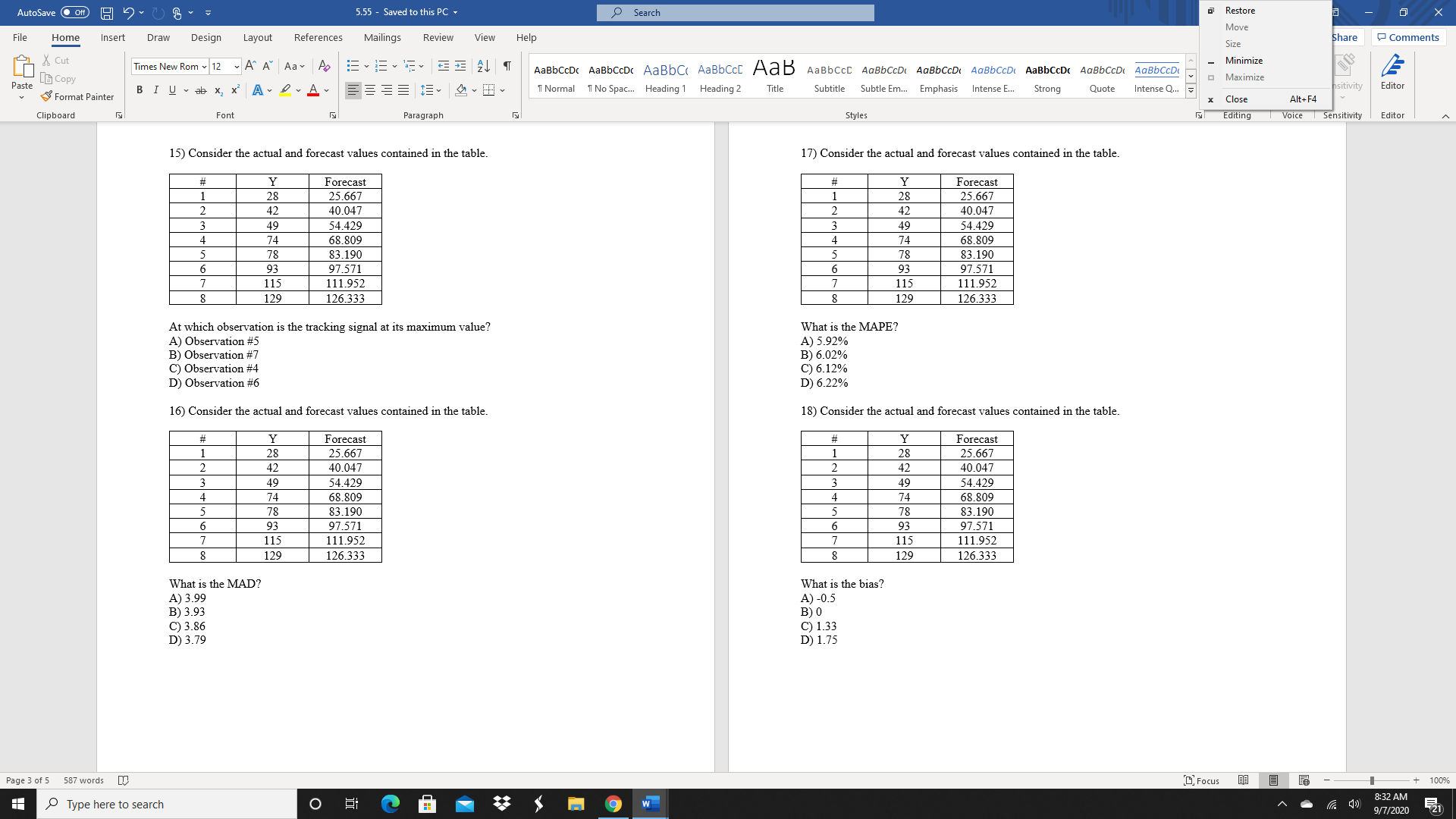Show paragraph marks with the pilcrow icon
The image size is (1456, 819).
507,66
